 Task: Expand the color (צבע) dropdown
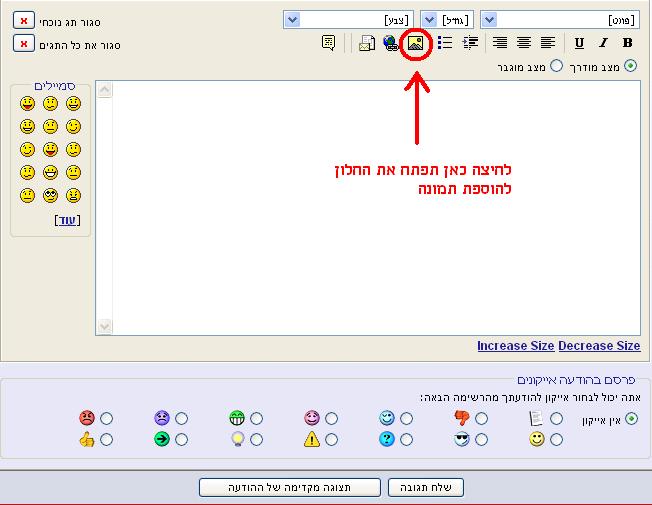click(348, 19)
